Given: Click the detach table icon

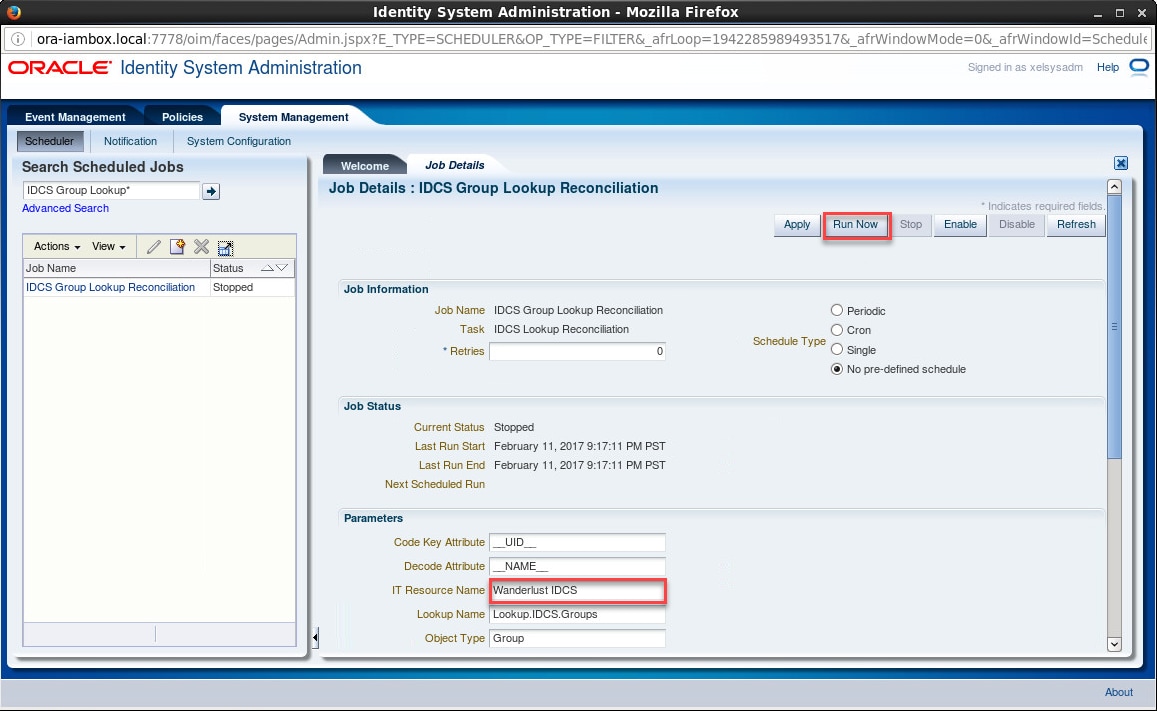Looking at the screenshot, I should (224, 246).
